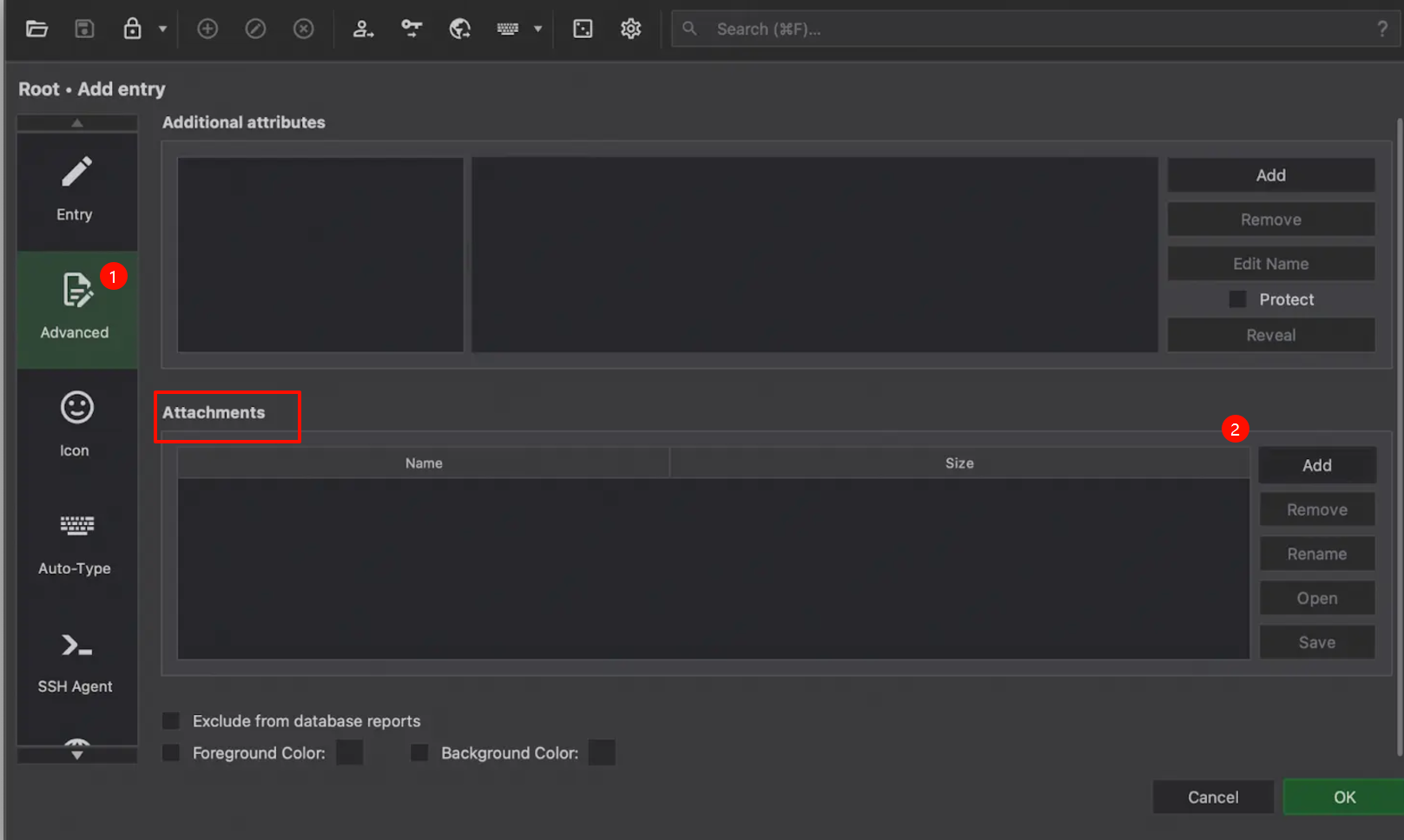Click the Copy Username toolbar icon

363,29
